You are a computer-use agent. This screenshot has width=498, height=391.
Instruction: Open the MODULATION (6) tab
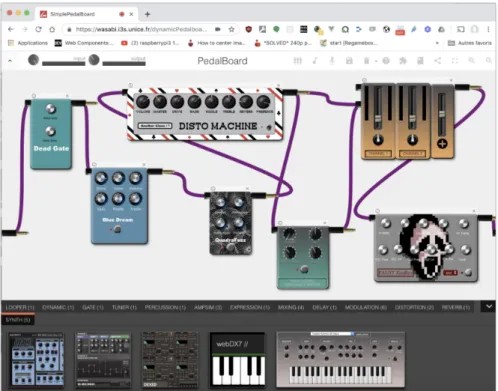[366, 307]
